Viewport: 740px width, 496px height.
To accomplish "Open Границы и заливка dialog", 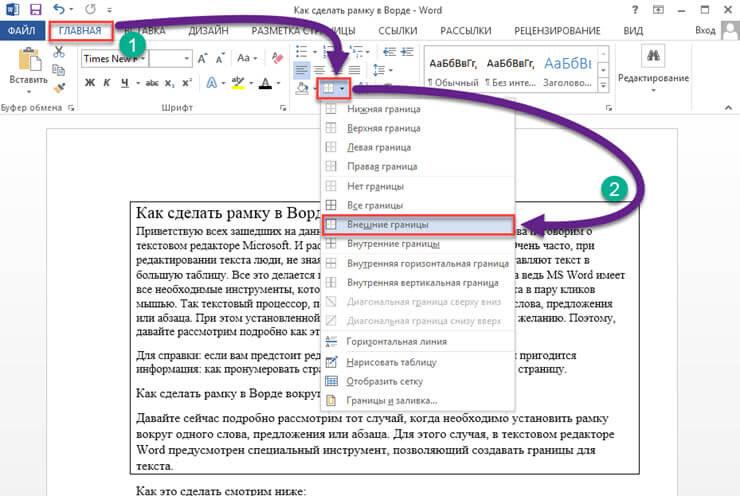I will (418, 400).
